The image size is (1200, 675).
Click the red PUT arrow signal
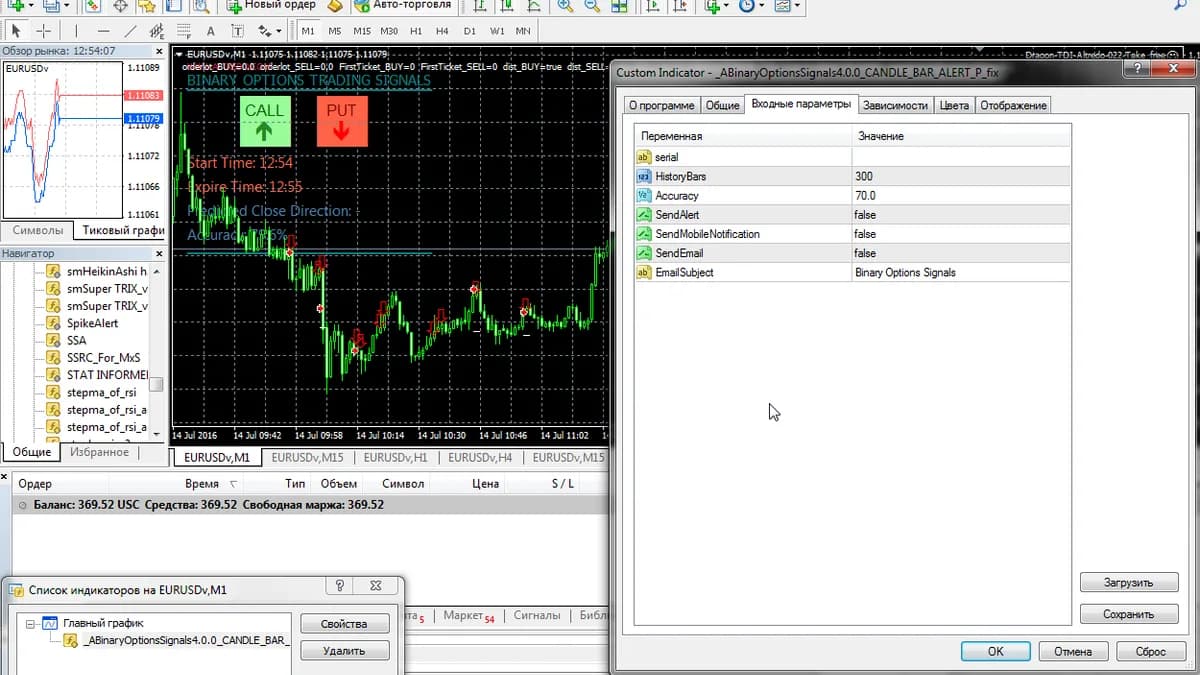point(342,121)
